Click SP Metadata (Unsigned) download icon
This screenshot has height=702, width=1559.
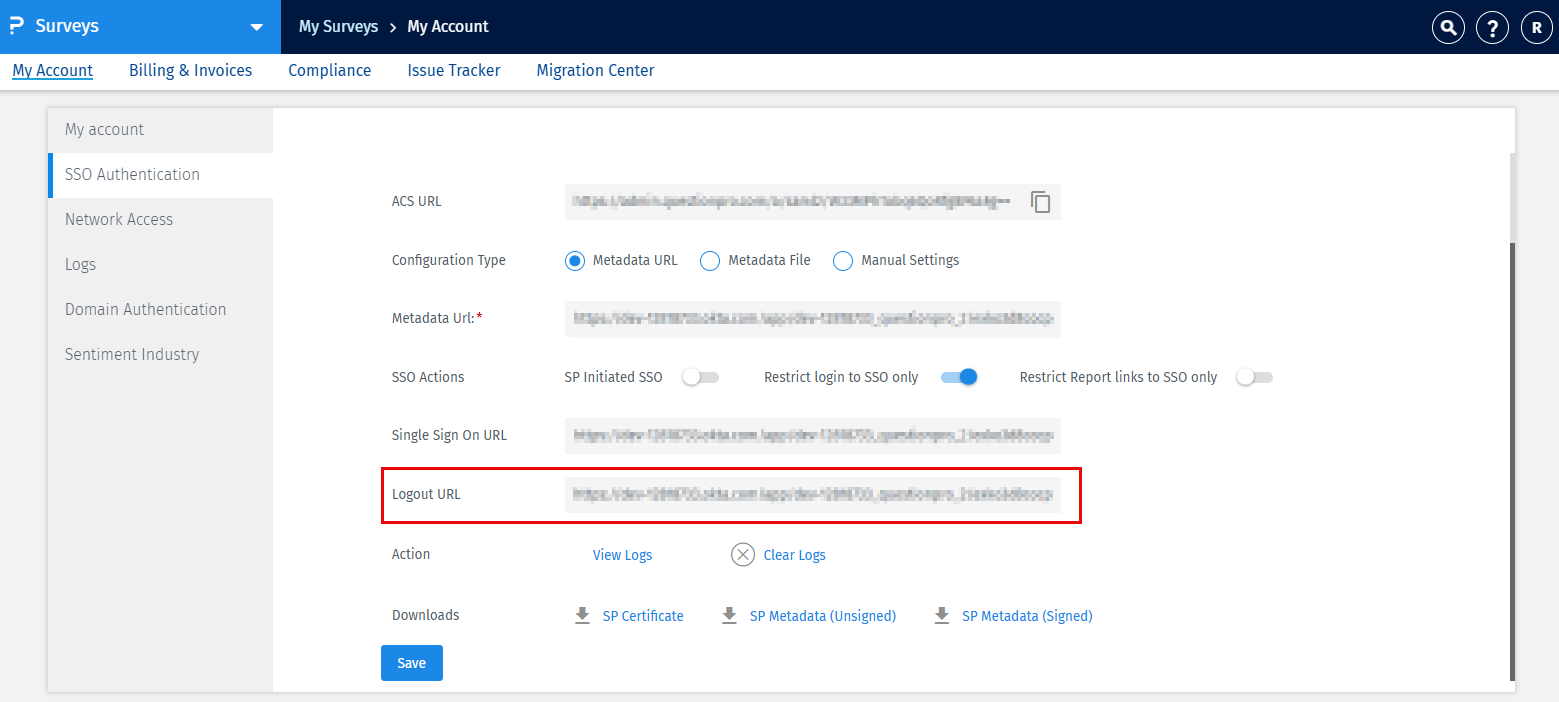[729, 616]
